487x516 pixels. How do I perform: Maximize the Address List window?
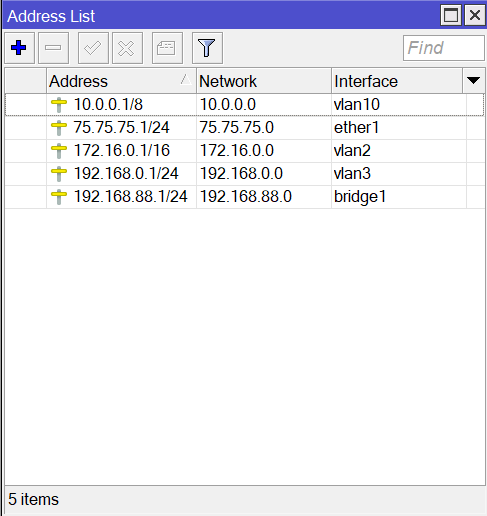pyautogui.click(x=451, y=15)
